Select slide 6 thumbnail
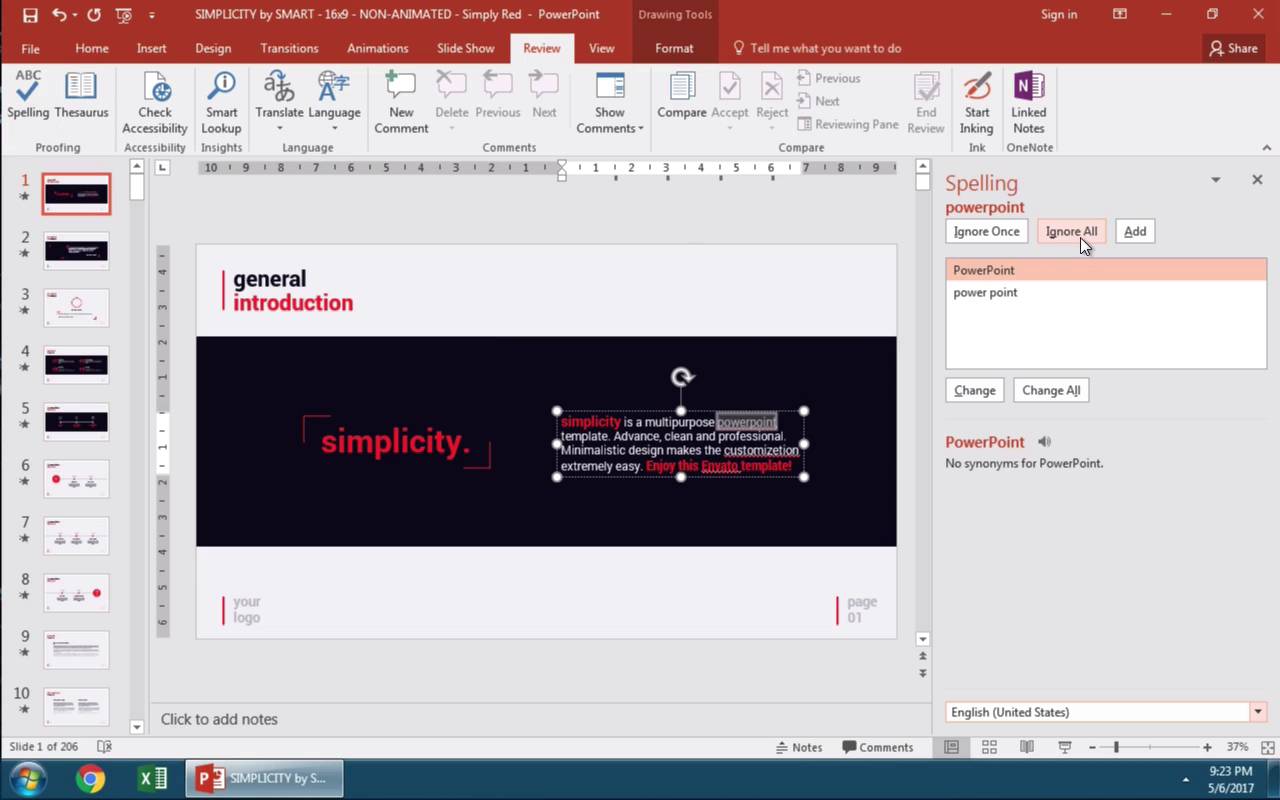Screen dimensions: 1280x800 (x=76, y=479)
